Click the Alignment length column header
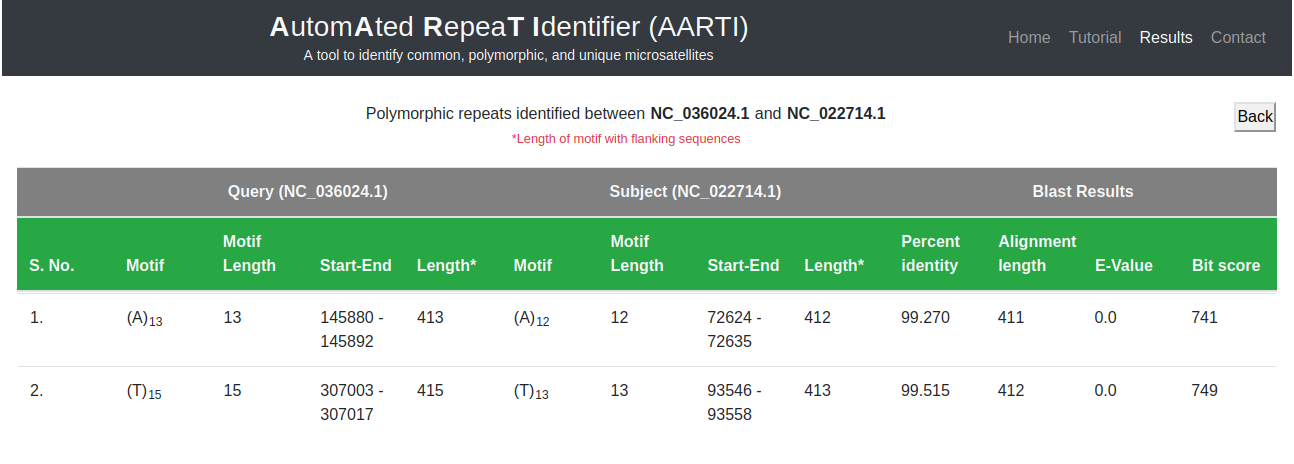 click(x=1037, y=254)
